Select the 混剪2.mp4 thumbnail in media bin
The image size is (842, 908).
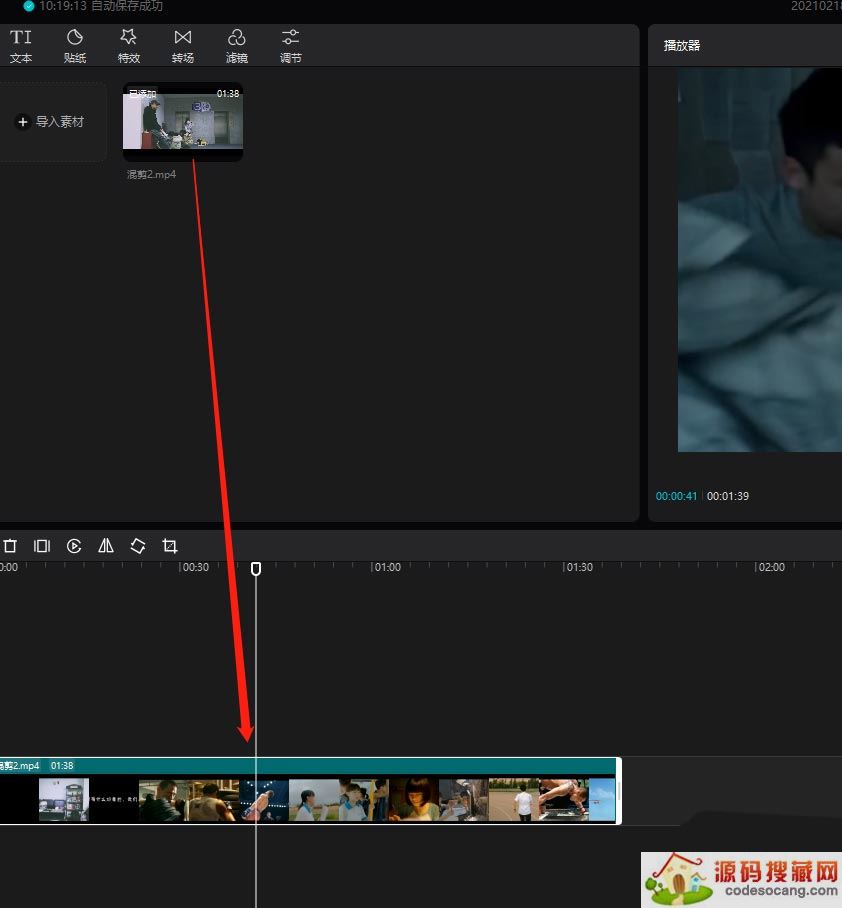coord(183,121)
